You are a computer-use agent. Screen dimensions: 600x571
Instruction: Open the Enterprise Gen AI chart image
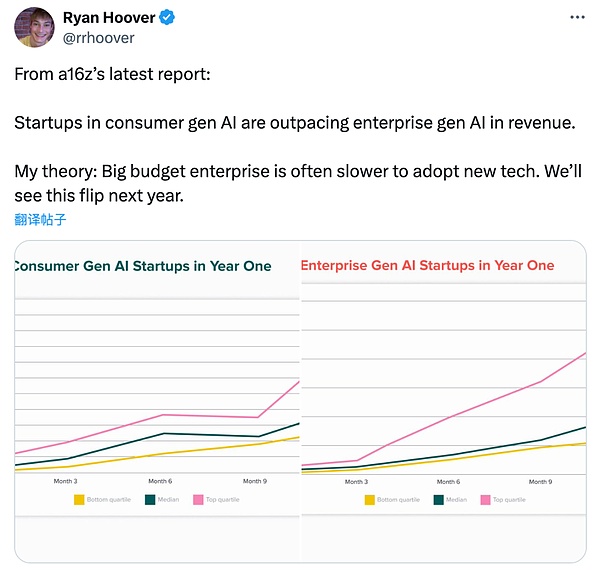443,400
